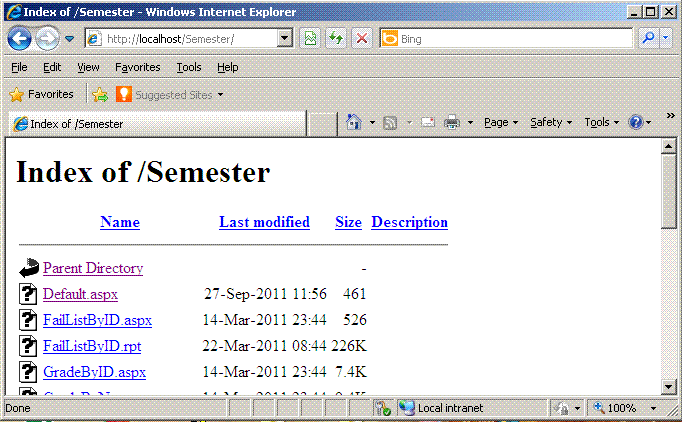Sort listing by Size link
Screen dimensions: 682x422
click(x=348, y=222)
